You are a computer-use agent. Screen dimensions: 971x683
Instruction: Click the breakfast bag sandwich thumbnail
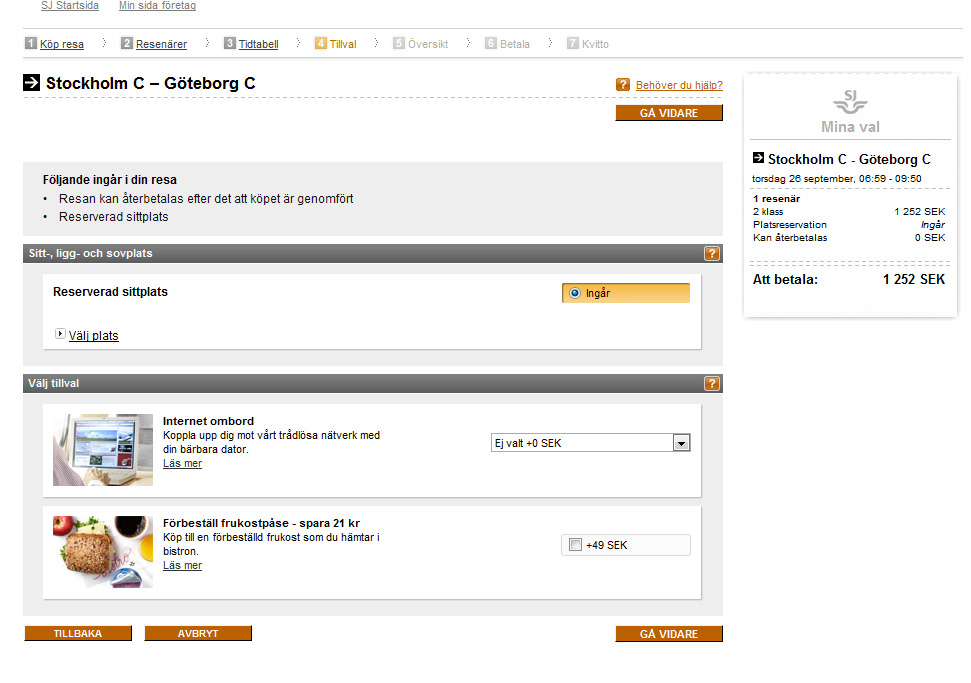103,552
